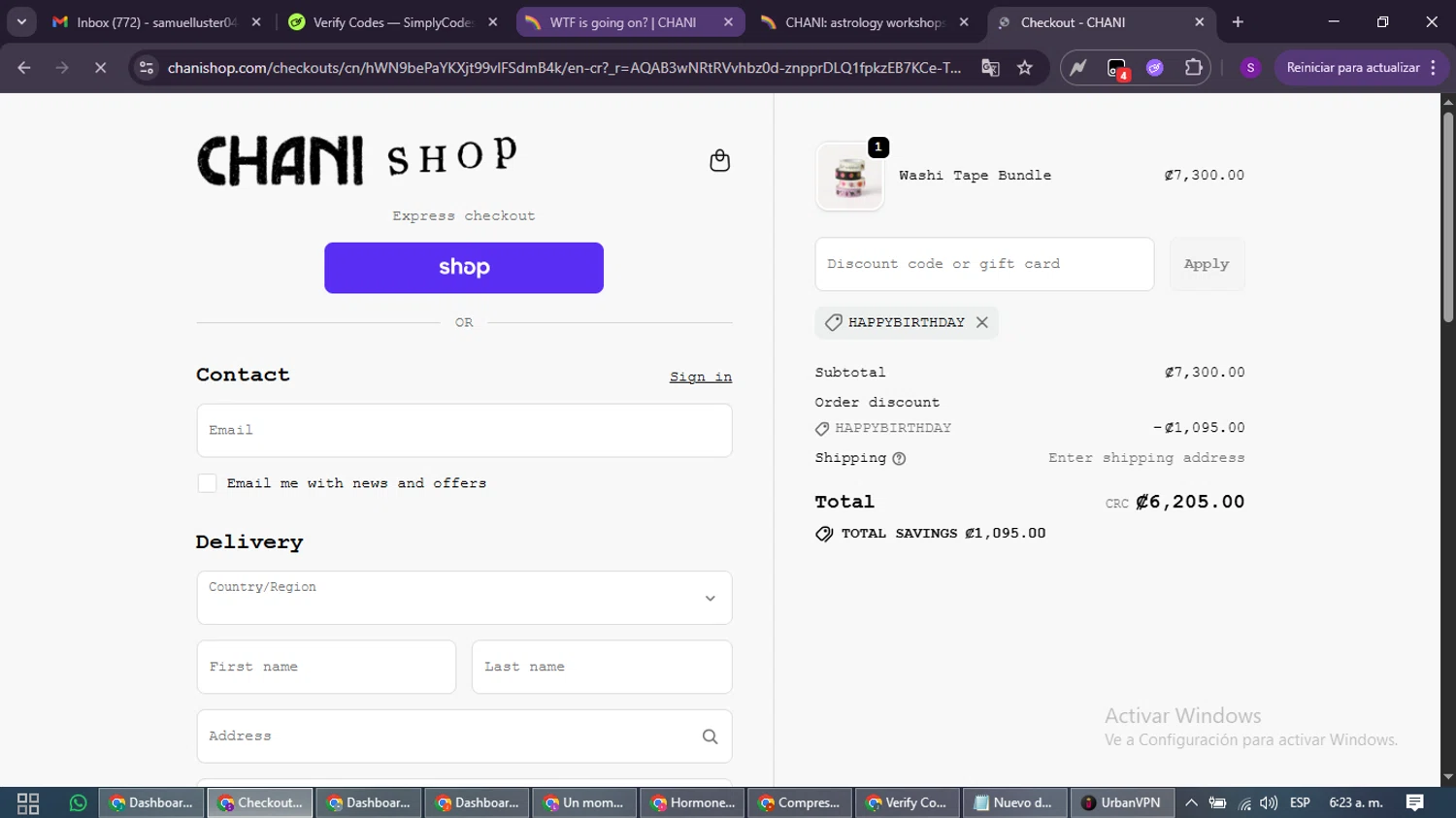This screenshot has width=1456, height=818.
Task: Switch to the Verify Codes SimplyCodes tab
Action: pos(391,22)
